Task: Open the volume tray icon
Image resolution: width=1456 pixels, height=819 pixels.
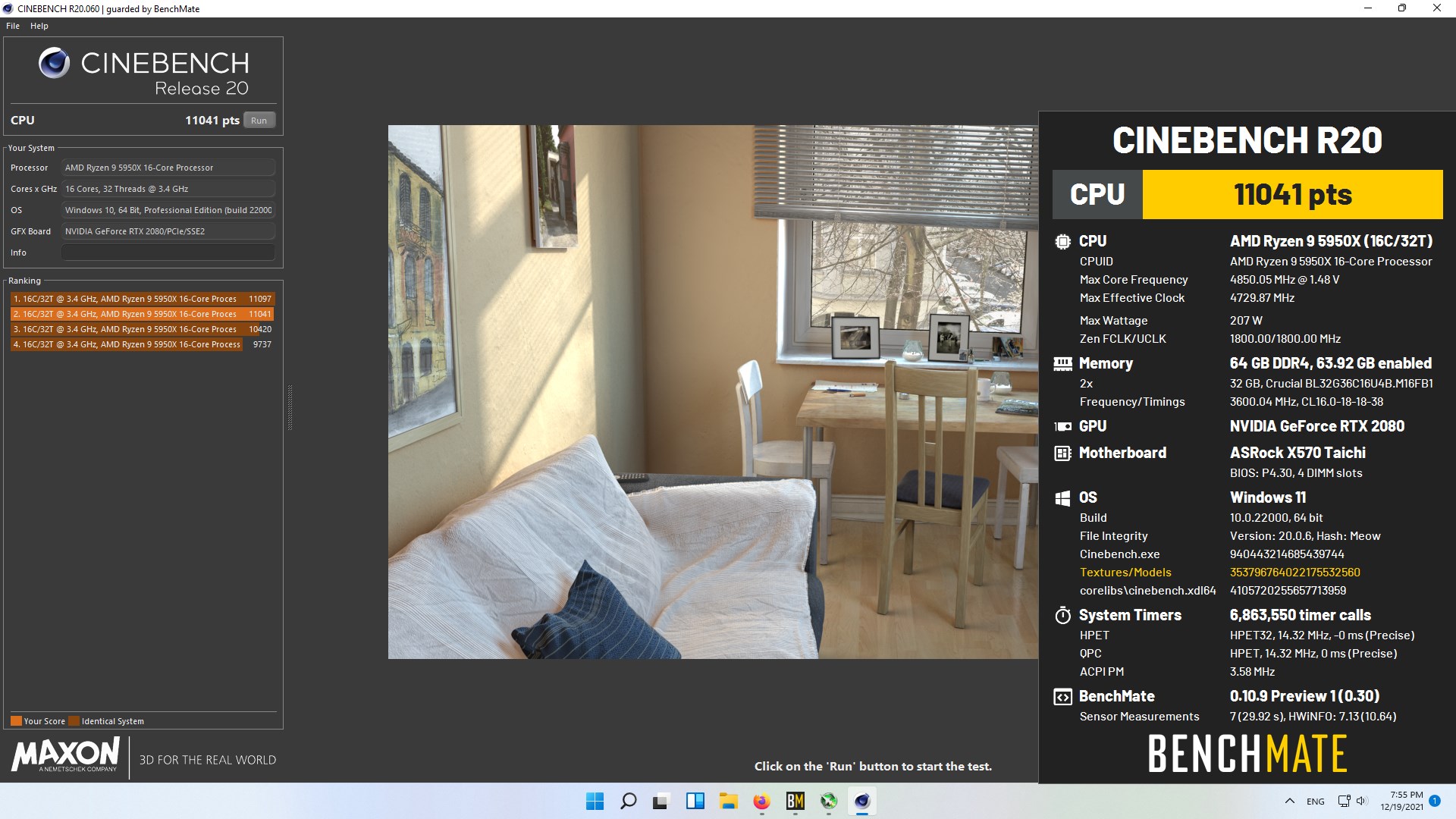Action: [x=1361, y=801]
